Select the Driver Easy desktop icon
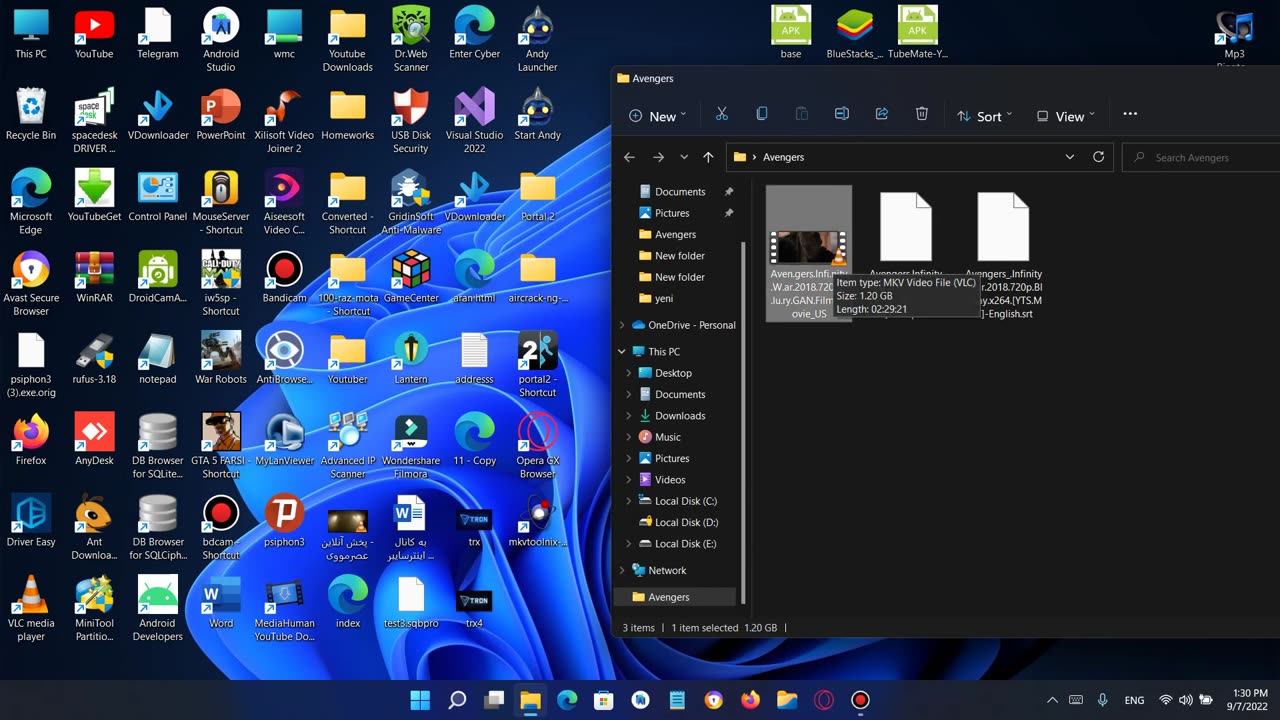 point(31,520)
